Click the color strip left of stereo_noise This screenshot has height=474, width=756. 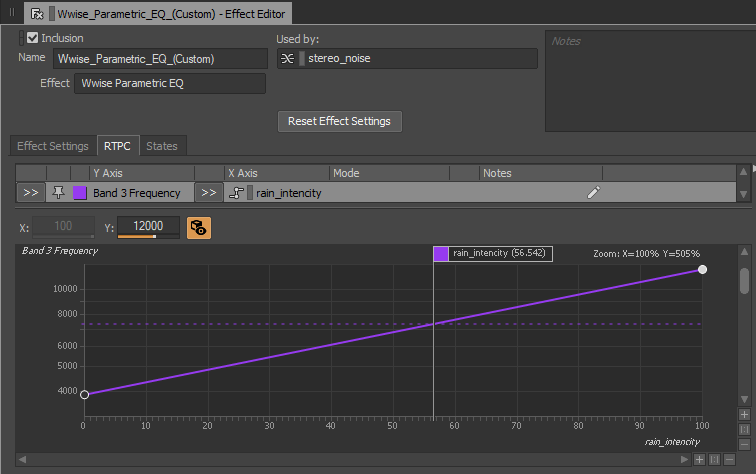pyautogui.click(x=302, y=58)
